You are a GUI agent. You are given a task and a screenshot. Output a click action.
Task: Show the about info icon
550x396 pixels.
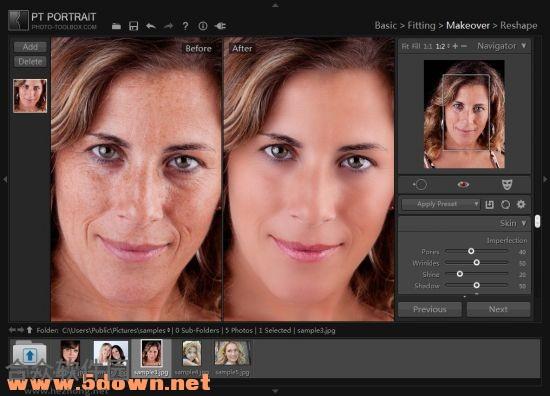tap(203, 26)
